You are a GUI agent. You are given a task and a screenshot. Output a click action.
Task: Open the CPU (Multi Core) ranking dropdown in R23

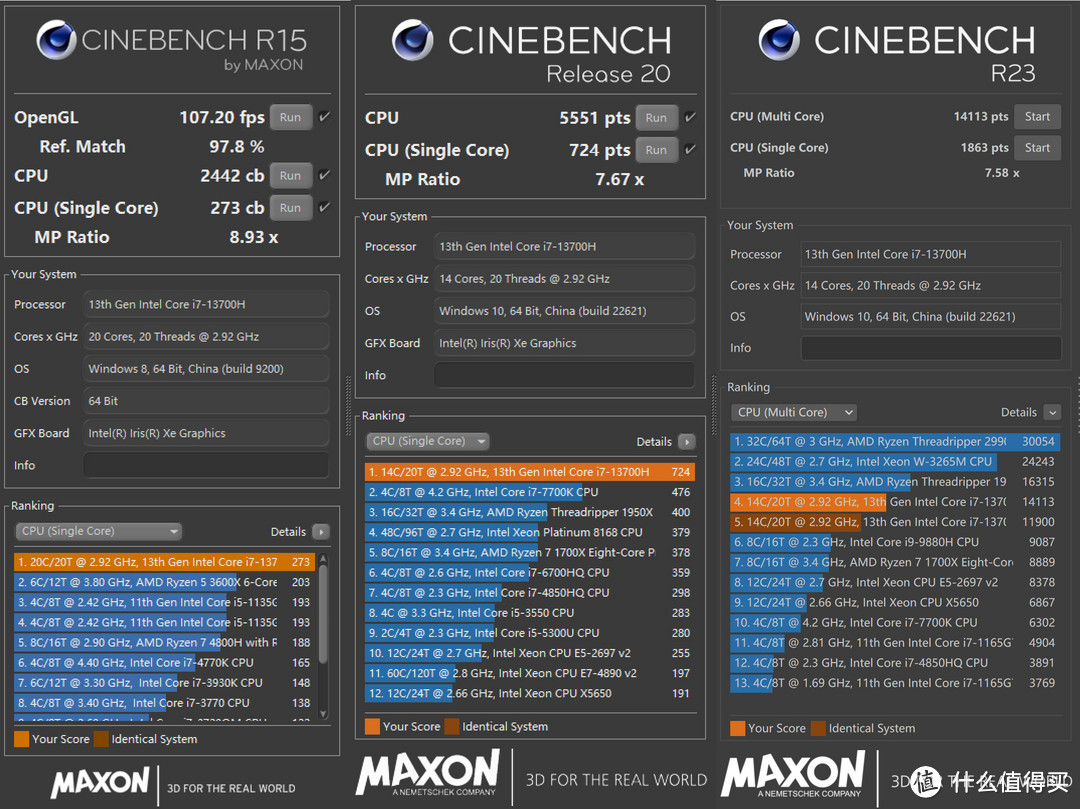[x=794, y=412]
